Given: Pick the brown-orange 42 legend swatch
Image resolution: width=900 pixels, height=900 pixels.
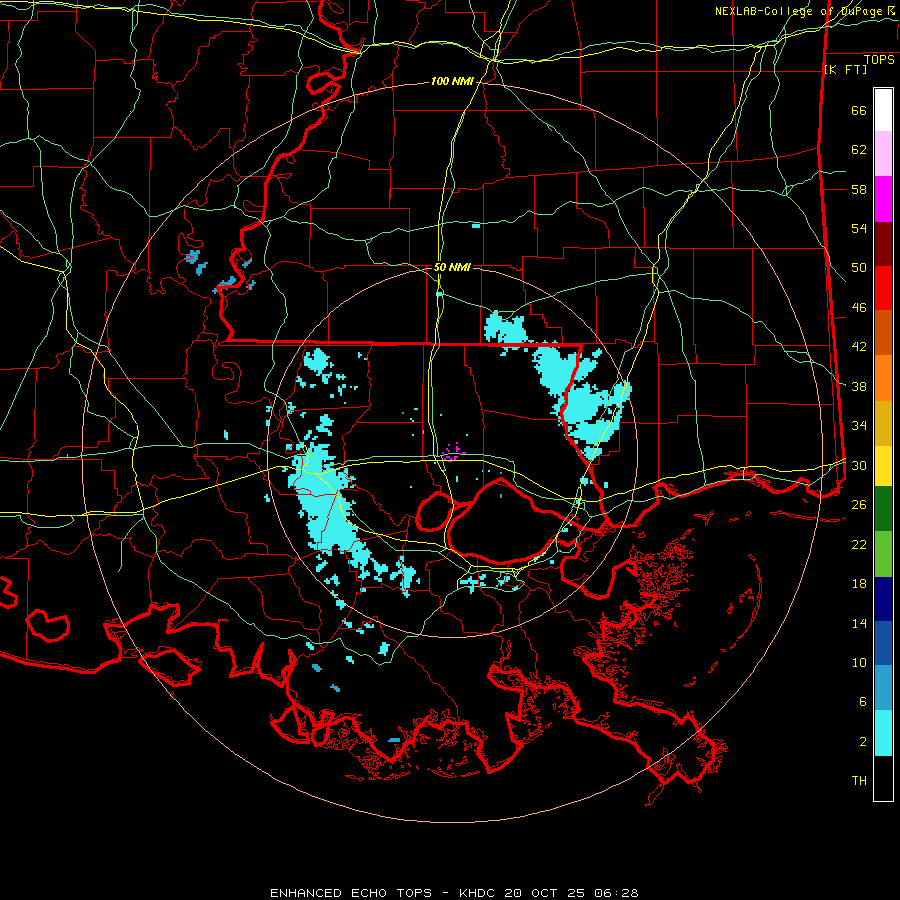Looking at the screenshot, I should [883, 333].
